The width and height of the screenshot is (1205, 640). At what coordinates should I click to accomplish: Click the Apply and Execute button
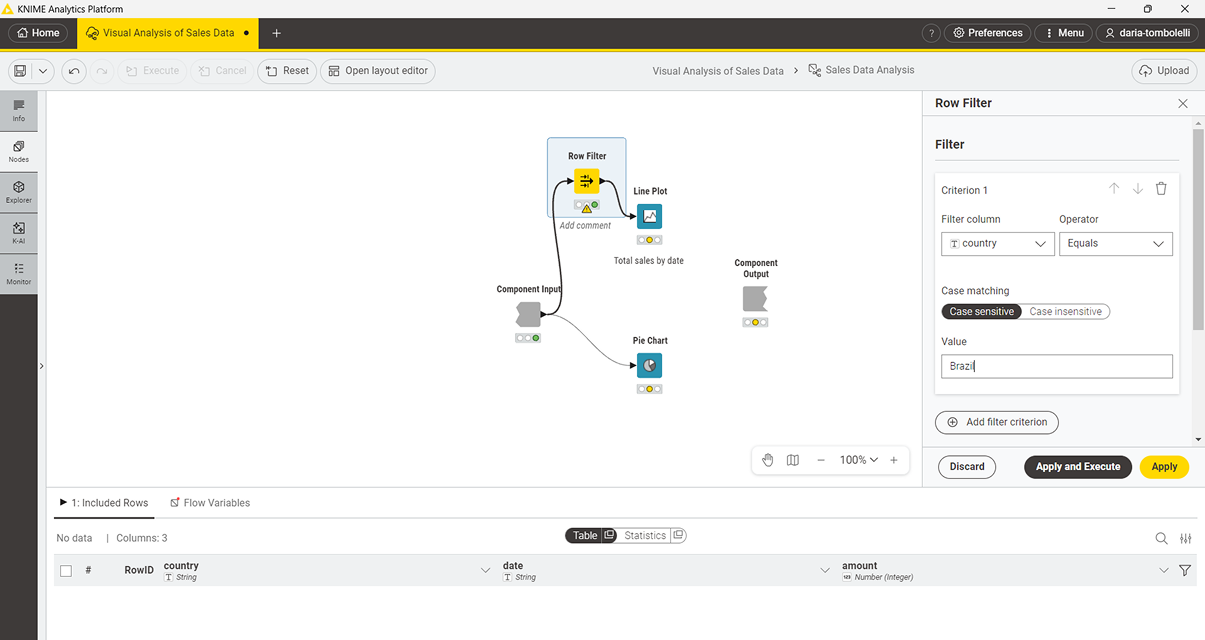(1077, 466)
